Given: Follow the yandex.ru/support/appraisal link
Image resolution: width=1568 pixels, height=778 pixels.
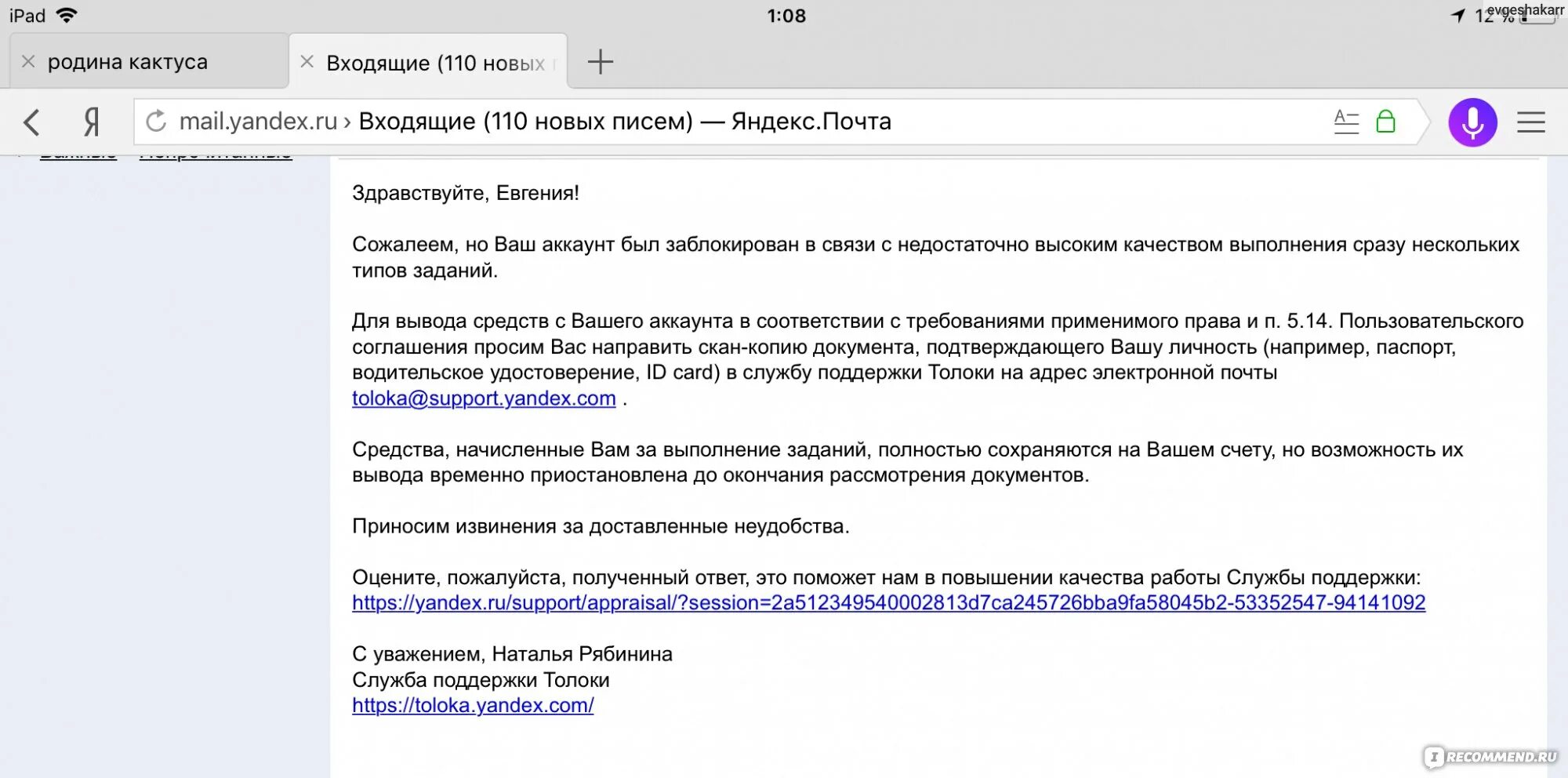Looking at the screenshot, I should pyautogui.click(x=888, y=602).
